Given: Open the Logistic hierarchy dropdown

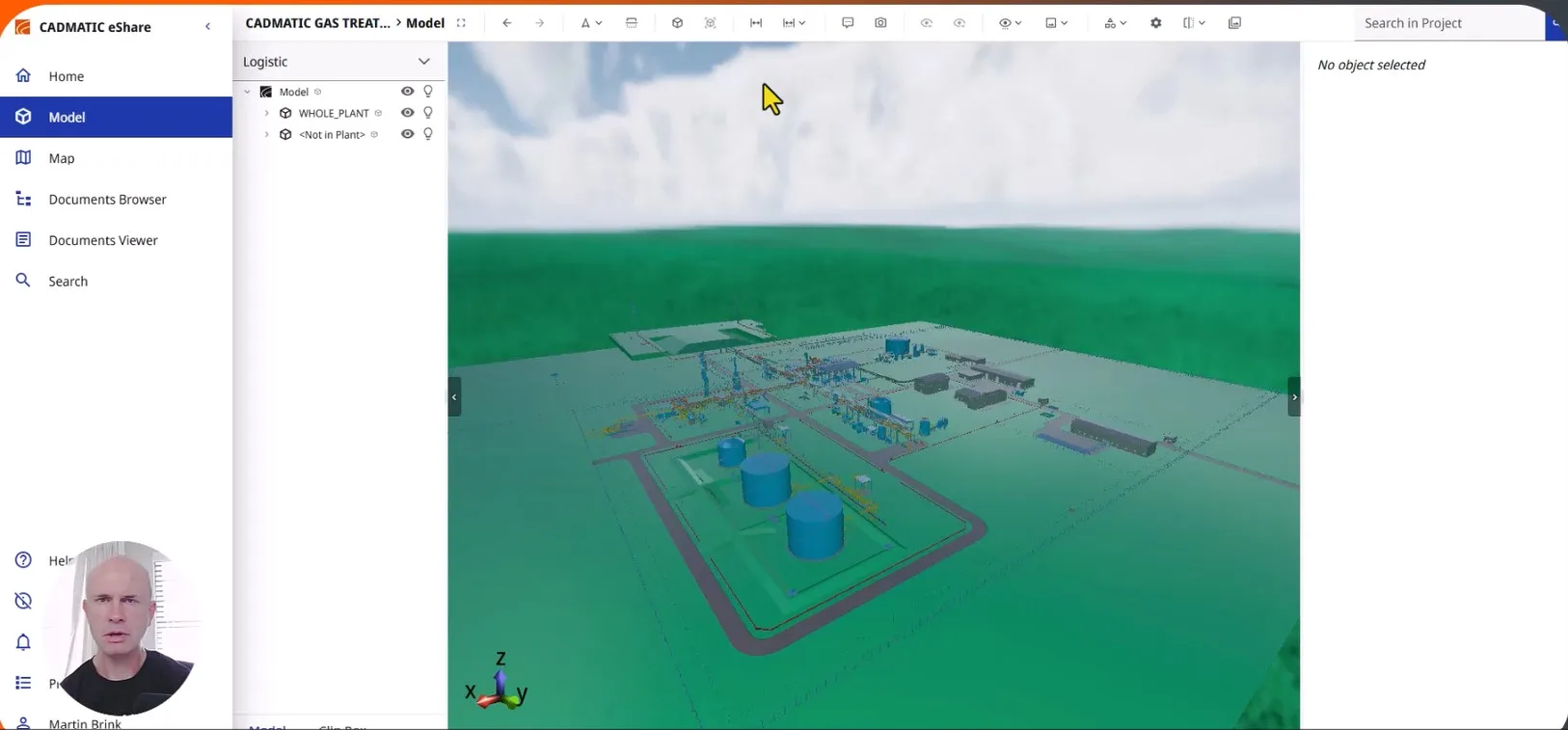Looking at the screenshot, I should tap(423, 62).
